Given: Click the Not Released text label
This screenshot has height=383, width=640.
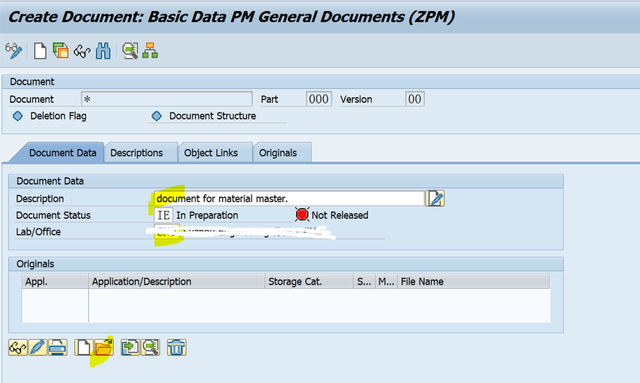Looking at the screenshot, I should (340, 215).
